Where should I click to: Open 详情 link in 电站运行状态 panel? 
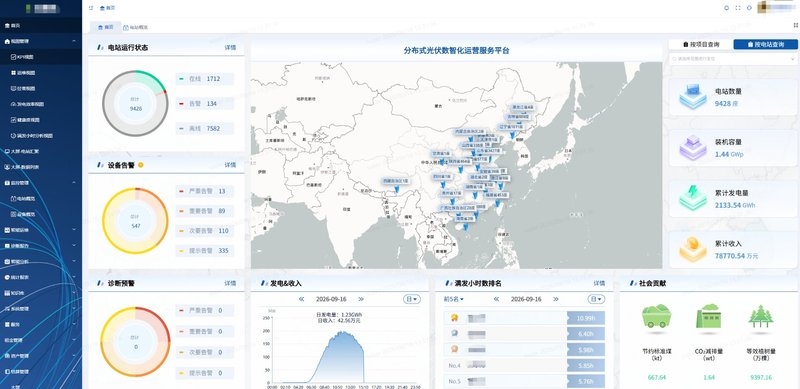coord(231,47)
